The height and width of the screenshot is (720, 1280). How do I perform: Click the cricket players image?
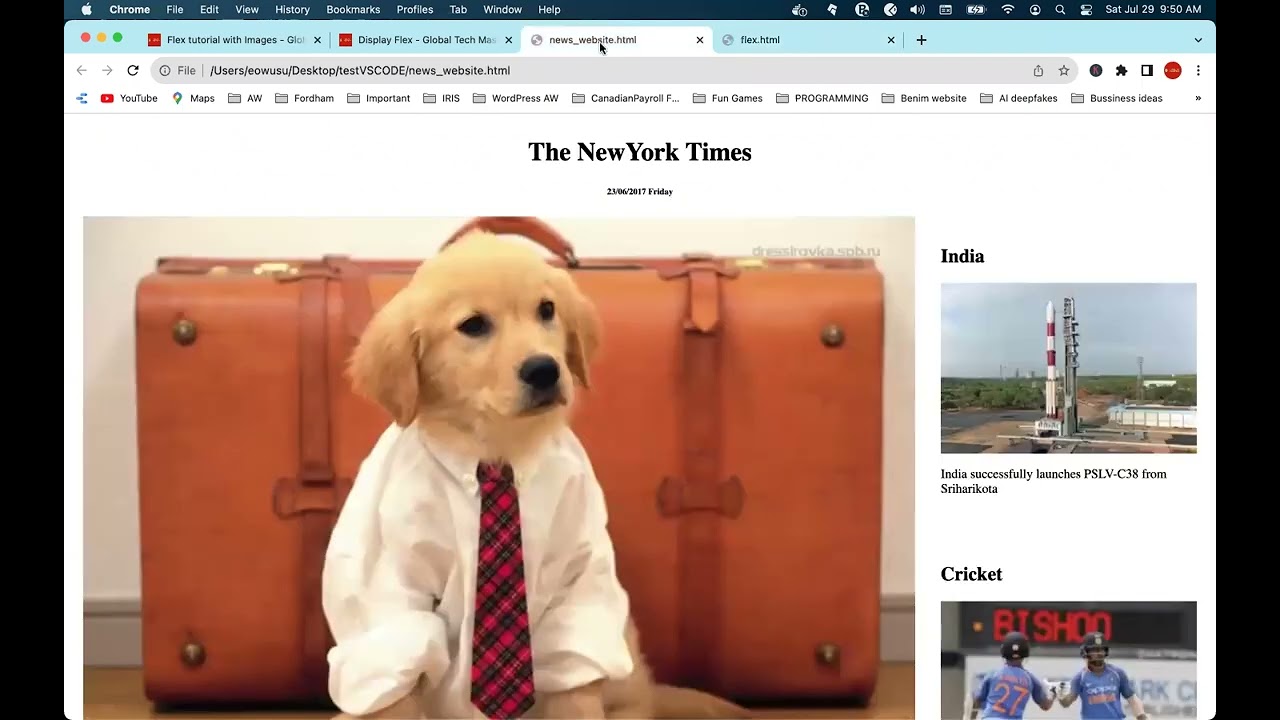point(1068,660)
